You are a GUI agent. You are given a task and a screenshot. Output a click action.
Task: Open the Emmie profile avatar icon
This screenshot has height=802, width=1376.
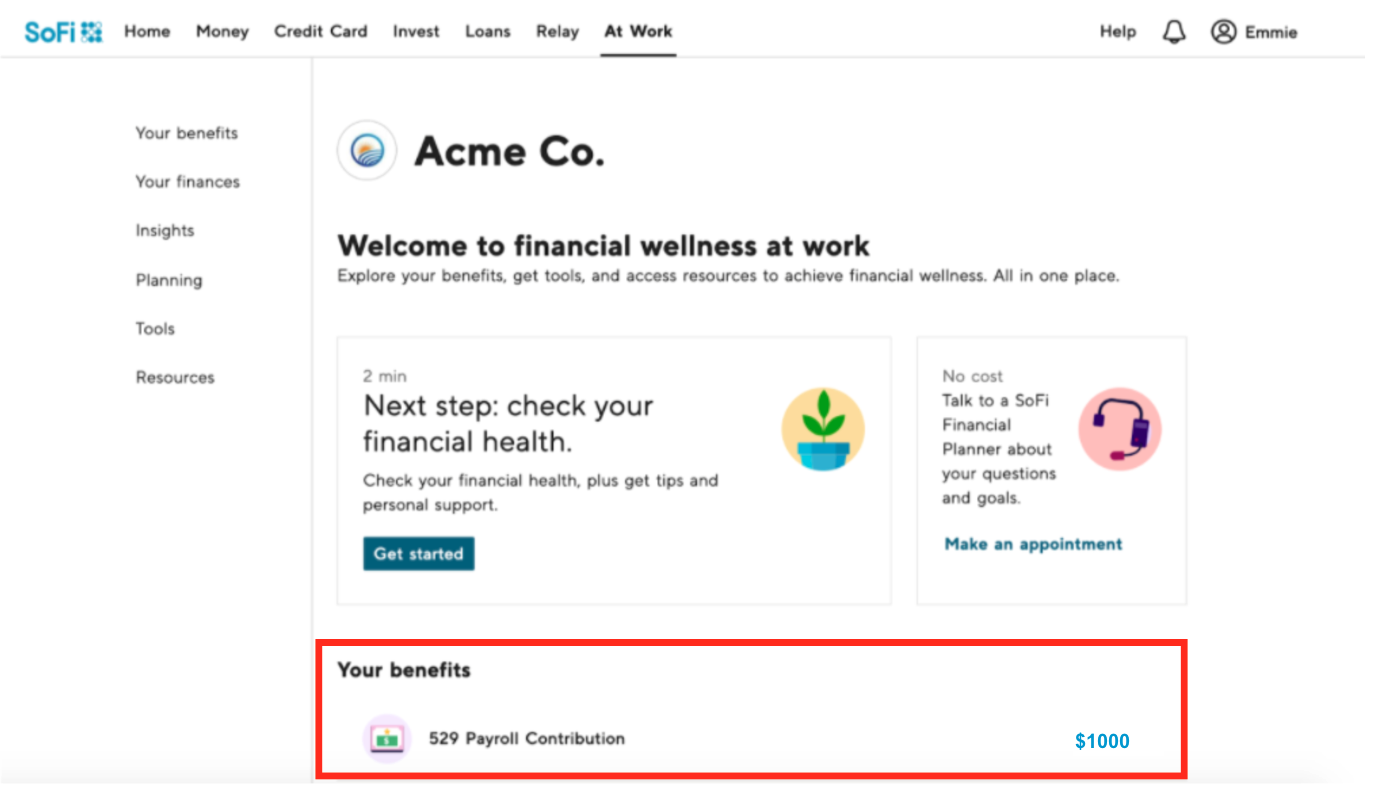click(x=1224, y=32)
